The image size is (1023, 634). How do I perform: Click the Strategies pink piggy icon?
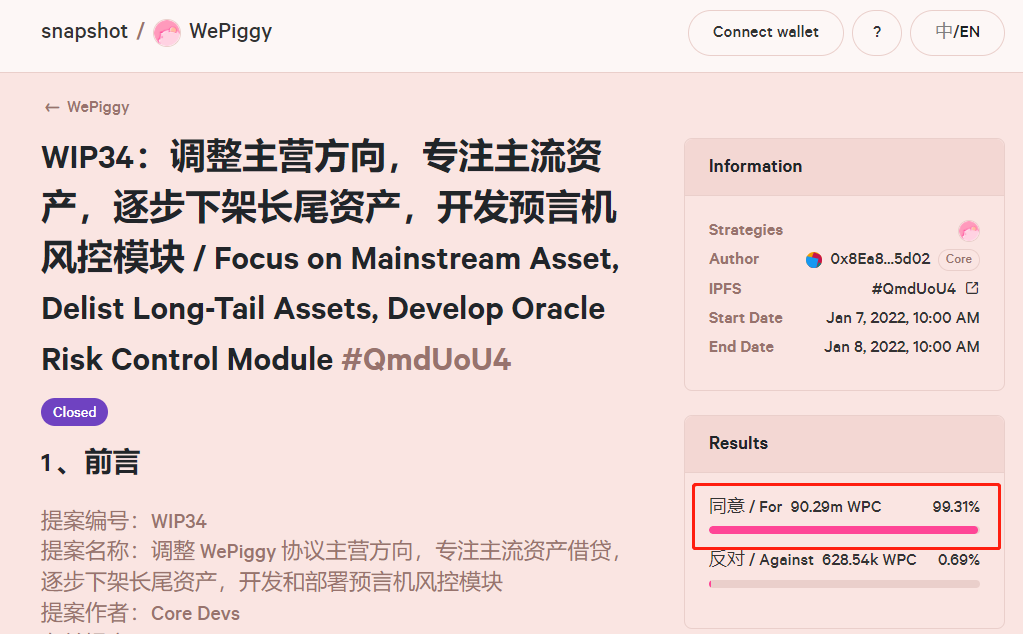pos(968,230)
